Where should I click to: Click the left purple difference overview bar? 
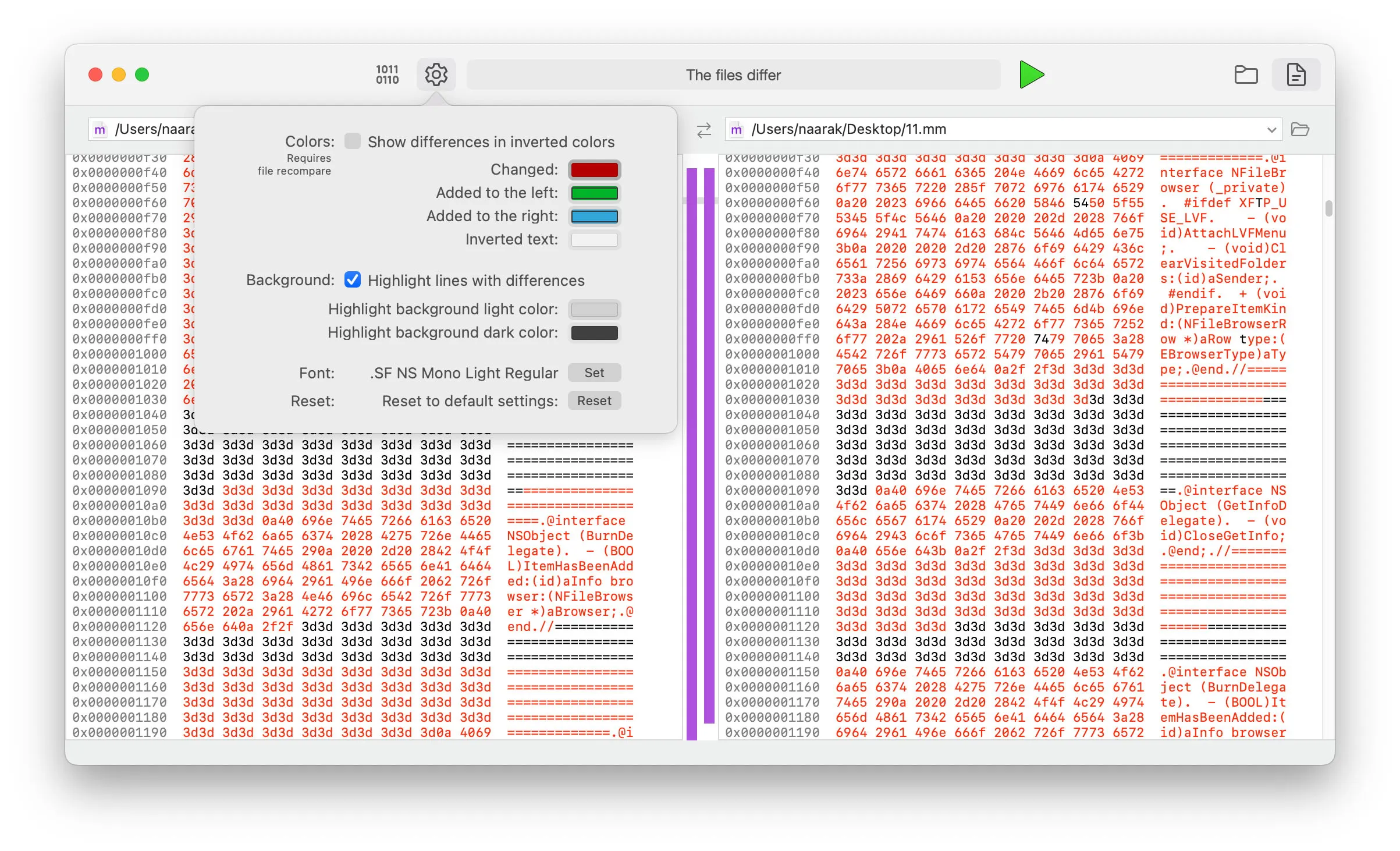(x=691, y=454)
